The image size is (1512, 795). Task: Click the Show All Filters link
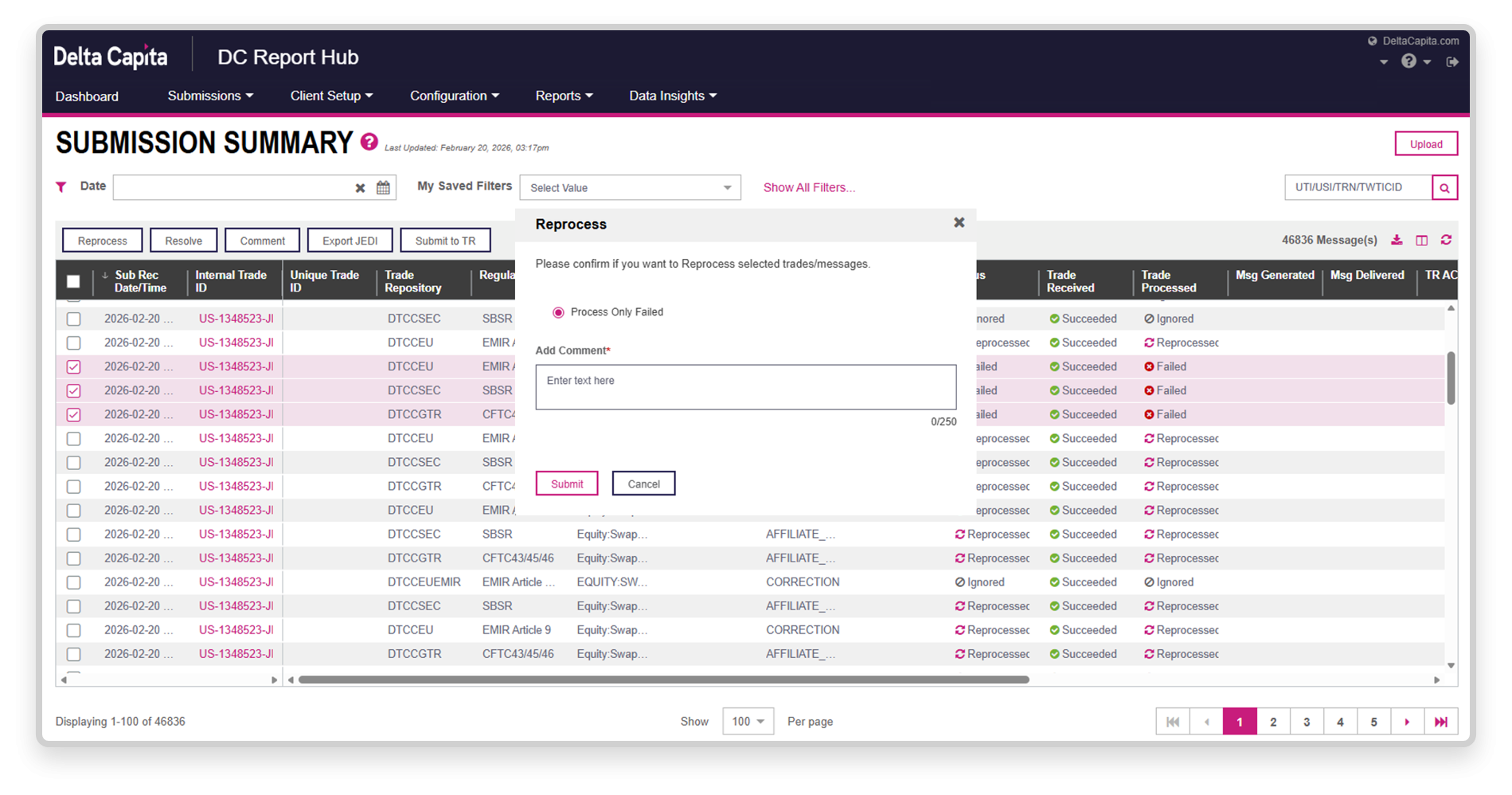809,188
